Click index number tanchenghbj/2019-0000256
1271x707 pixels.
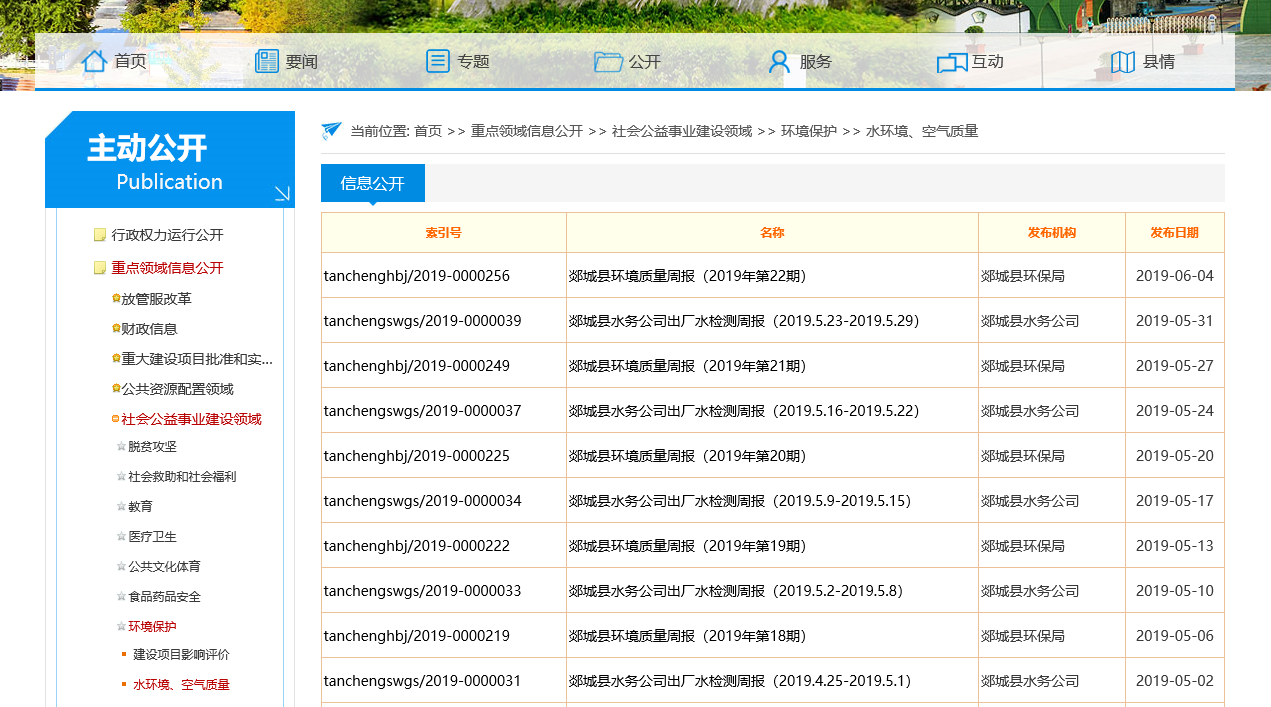click(x=417, y=276)
